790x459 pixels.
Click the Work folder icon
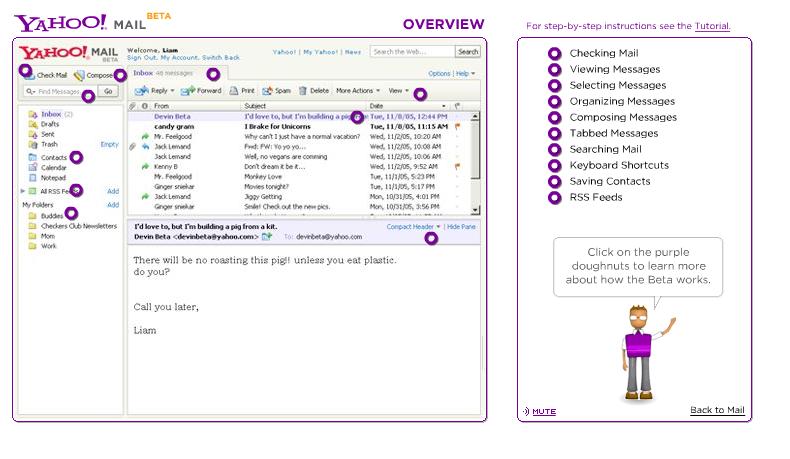coord(33,246)
